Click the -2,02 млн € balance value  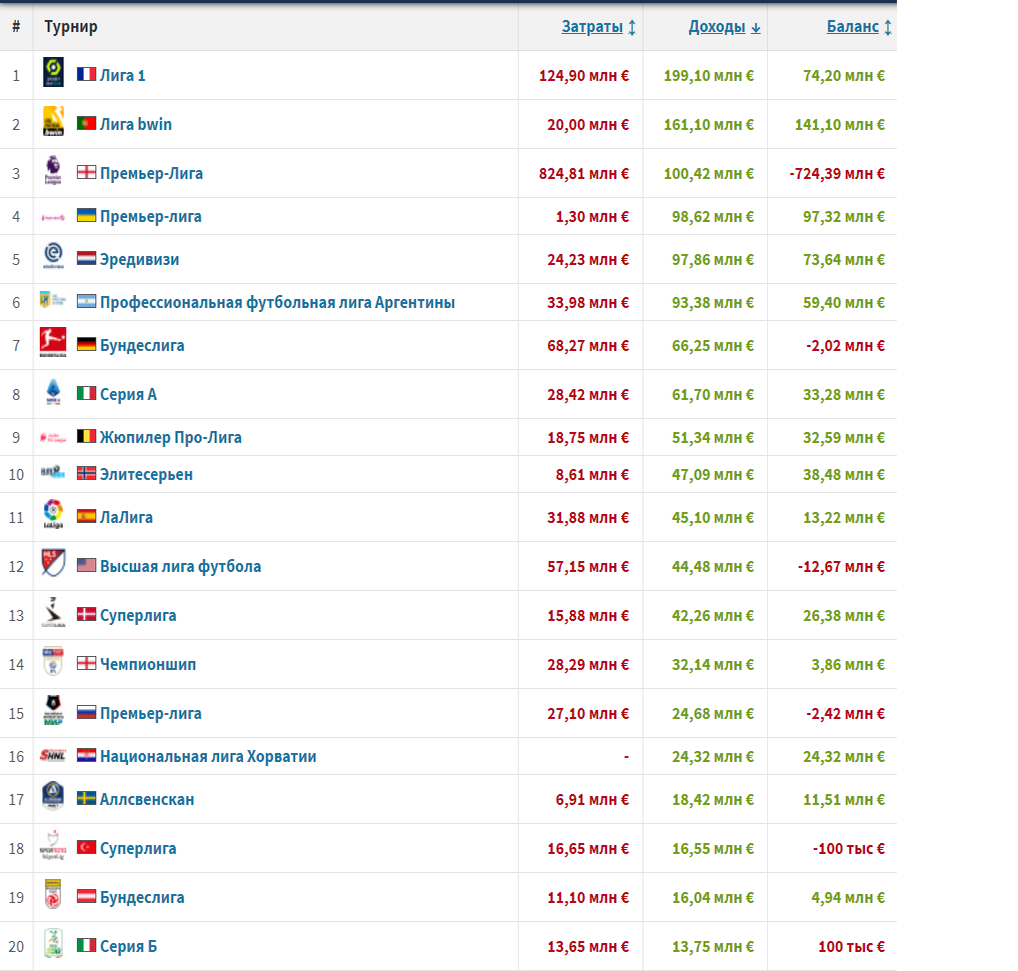(x=845, y=345)
